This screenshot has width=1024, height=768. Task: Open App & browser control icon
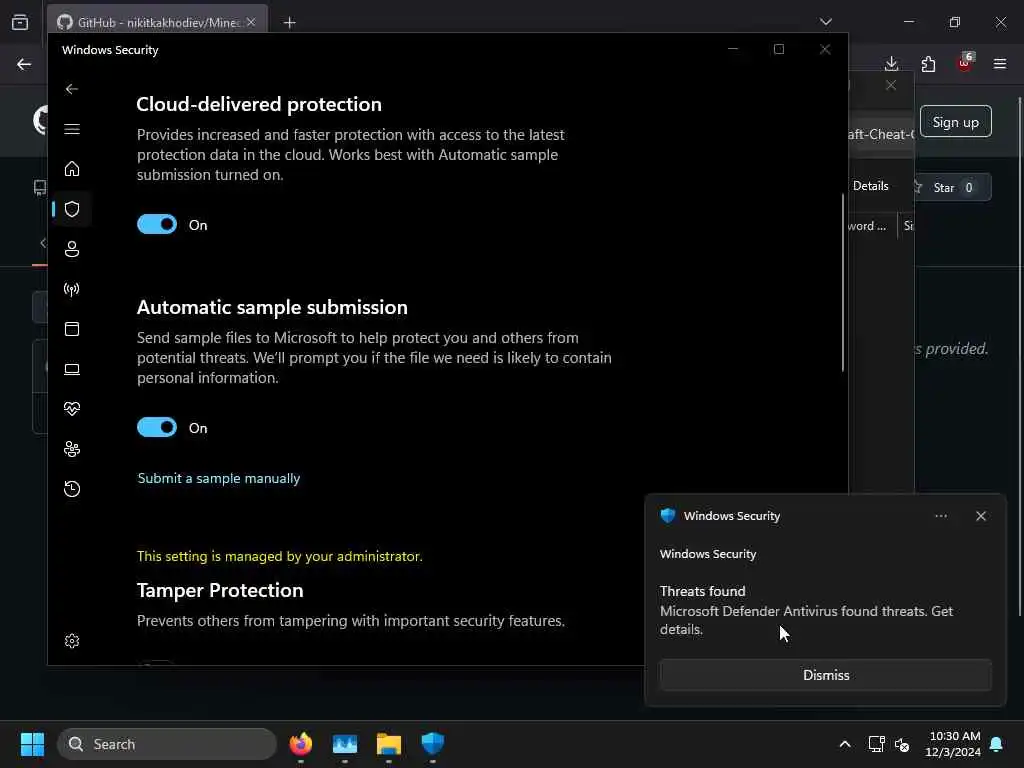pos(72,329)
